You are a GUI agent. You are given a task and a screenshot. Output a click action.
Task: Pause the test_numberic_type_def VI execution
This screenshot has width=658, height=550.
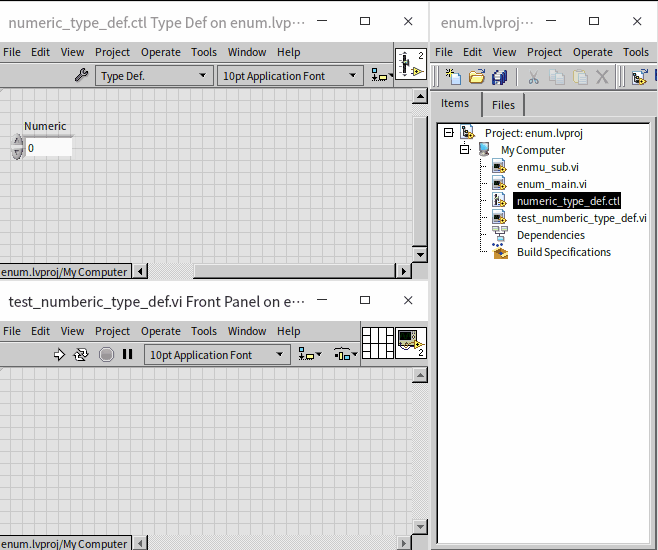(127, 354)
